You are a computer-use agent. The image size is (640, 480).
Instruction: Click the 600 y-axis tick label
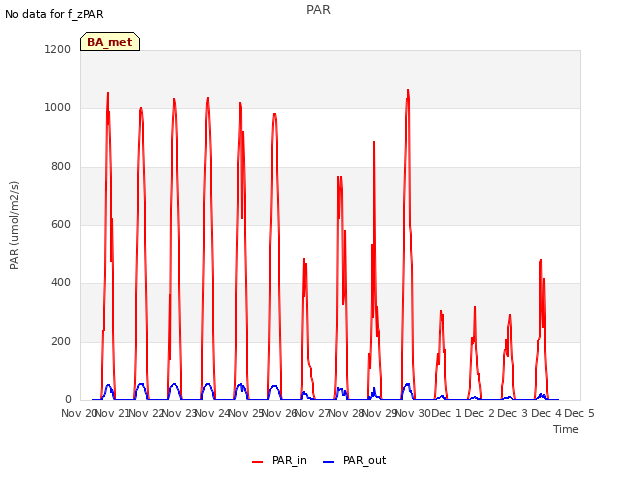click(x=61, y=224)
